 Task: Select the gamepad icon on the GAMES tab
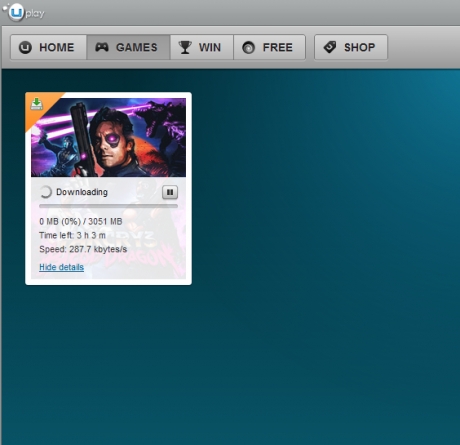point(102,47)
